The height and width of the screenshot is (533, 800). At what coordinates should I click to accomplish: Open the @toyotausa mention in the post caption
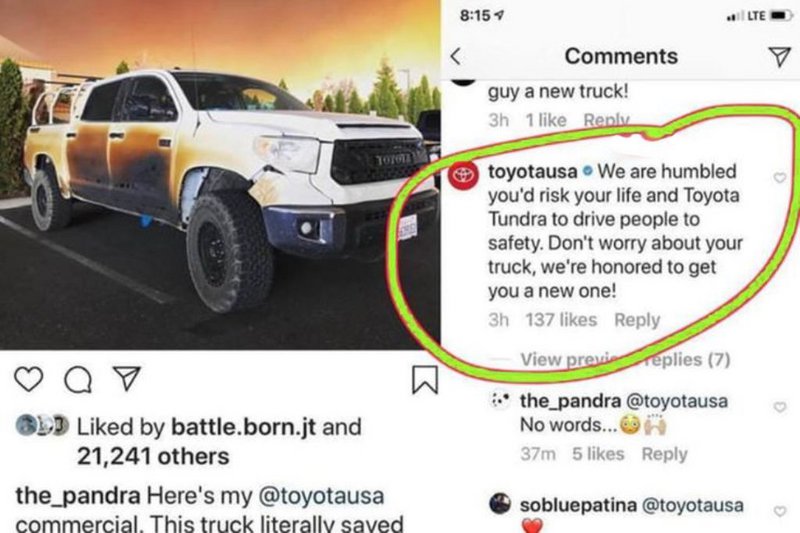click(x=321, y=496)
